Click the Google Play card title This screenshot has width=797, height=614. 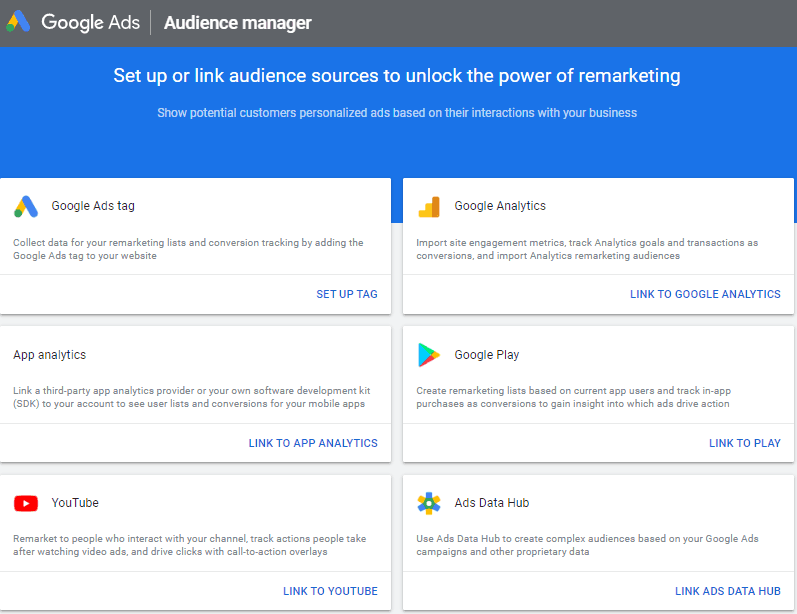tap(487, 355)
